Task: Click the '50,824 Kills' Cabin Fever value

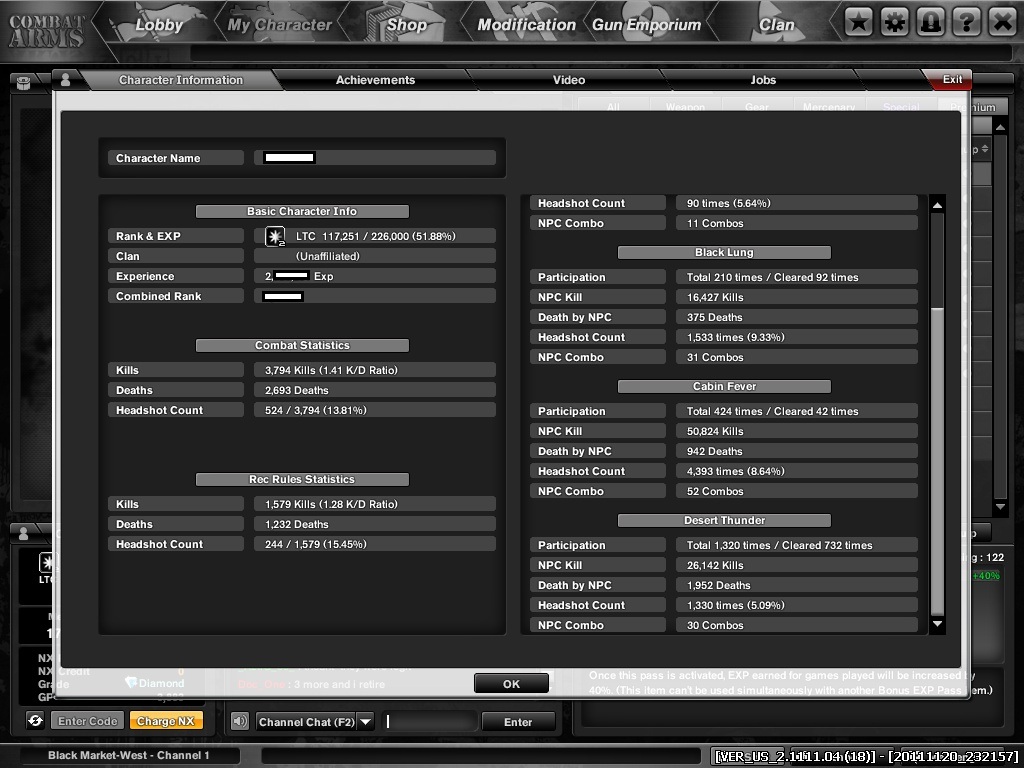Action: 715,431
